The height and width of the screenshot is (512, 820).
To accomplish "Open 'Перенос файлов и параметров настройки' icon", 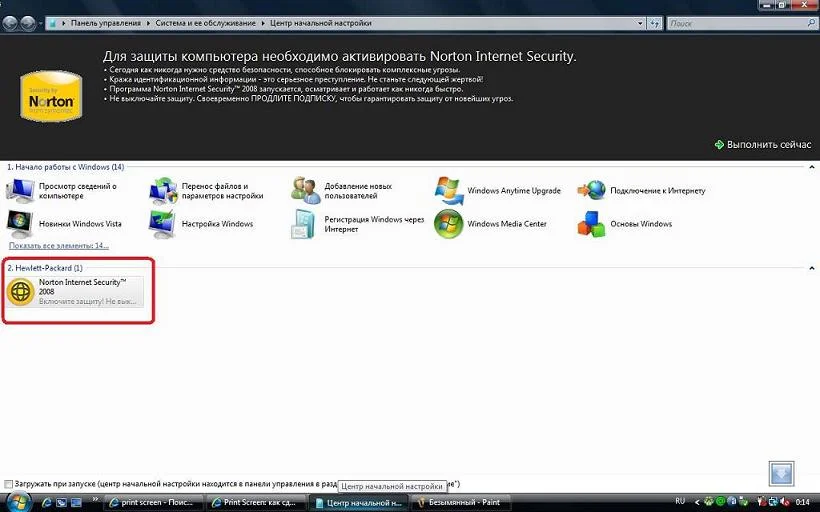I will pos(163,191).
